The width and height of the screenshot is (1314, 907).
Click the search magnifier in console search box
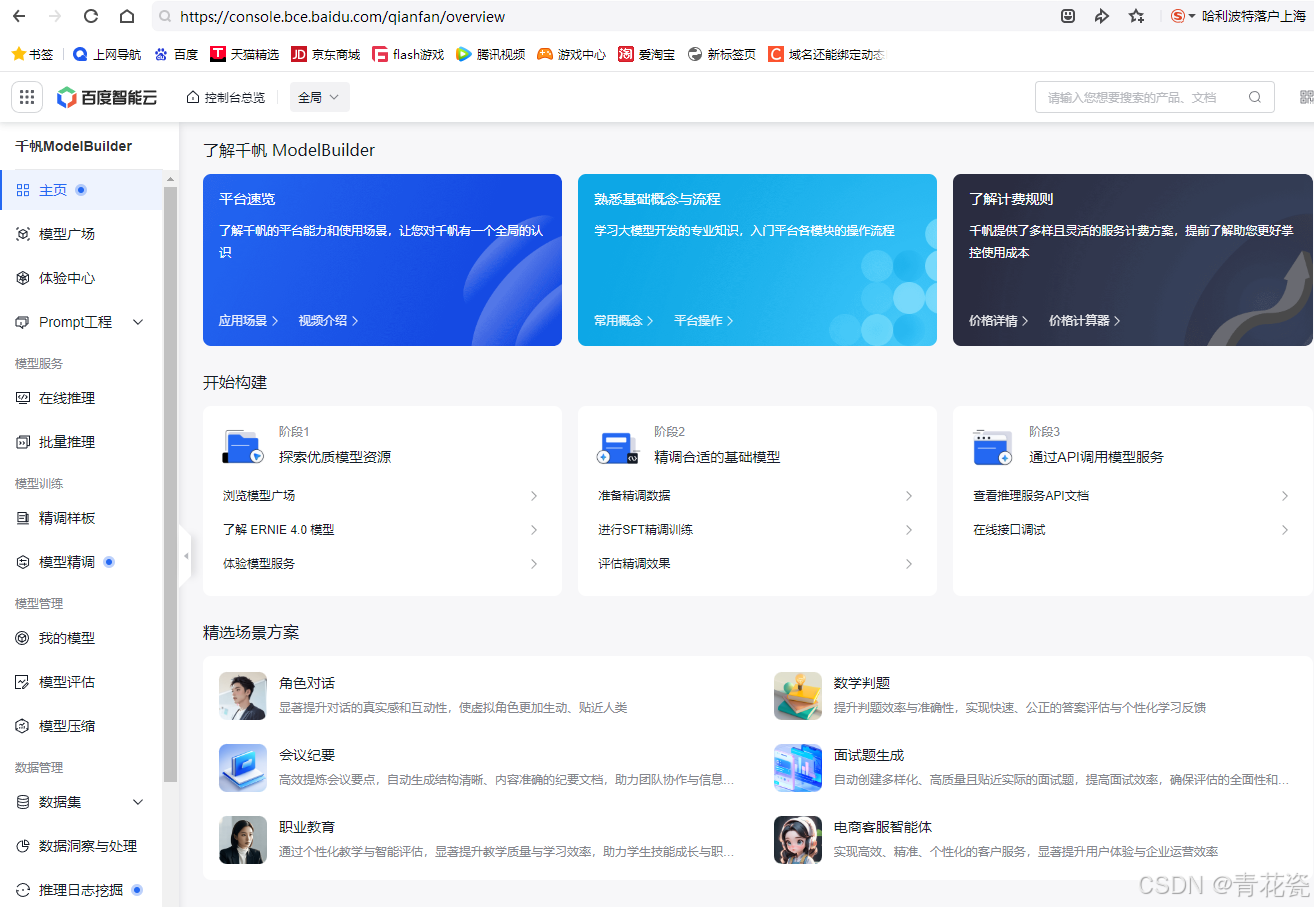click(x=1255, y=97)
